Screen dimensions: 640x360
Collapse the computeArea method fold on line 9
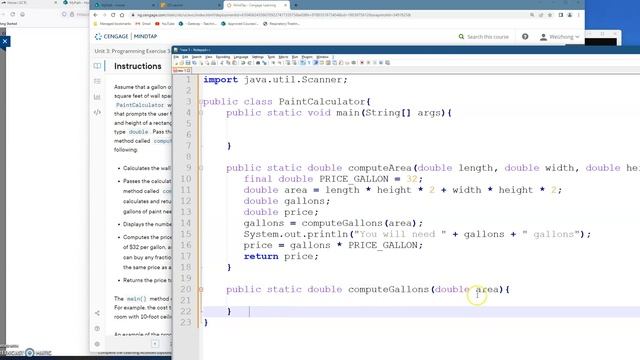coord(200,168)
